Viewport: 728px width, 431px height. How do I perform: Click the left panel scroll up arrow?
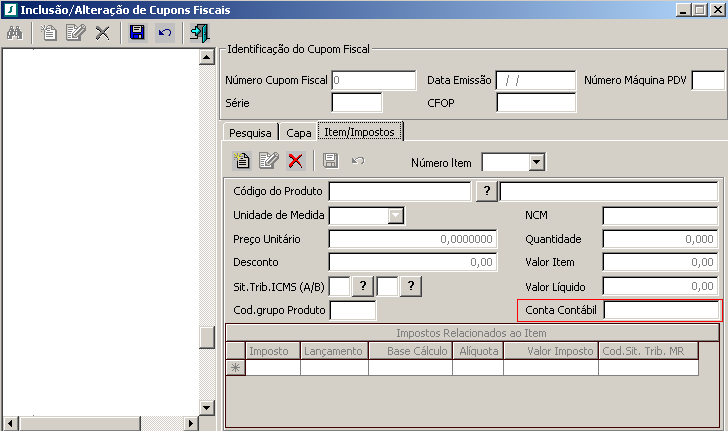click(x=207, y=57)
